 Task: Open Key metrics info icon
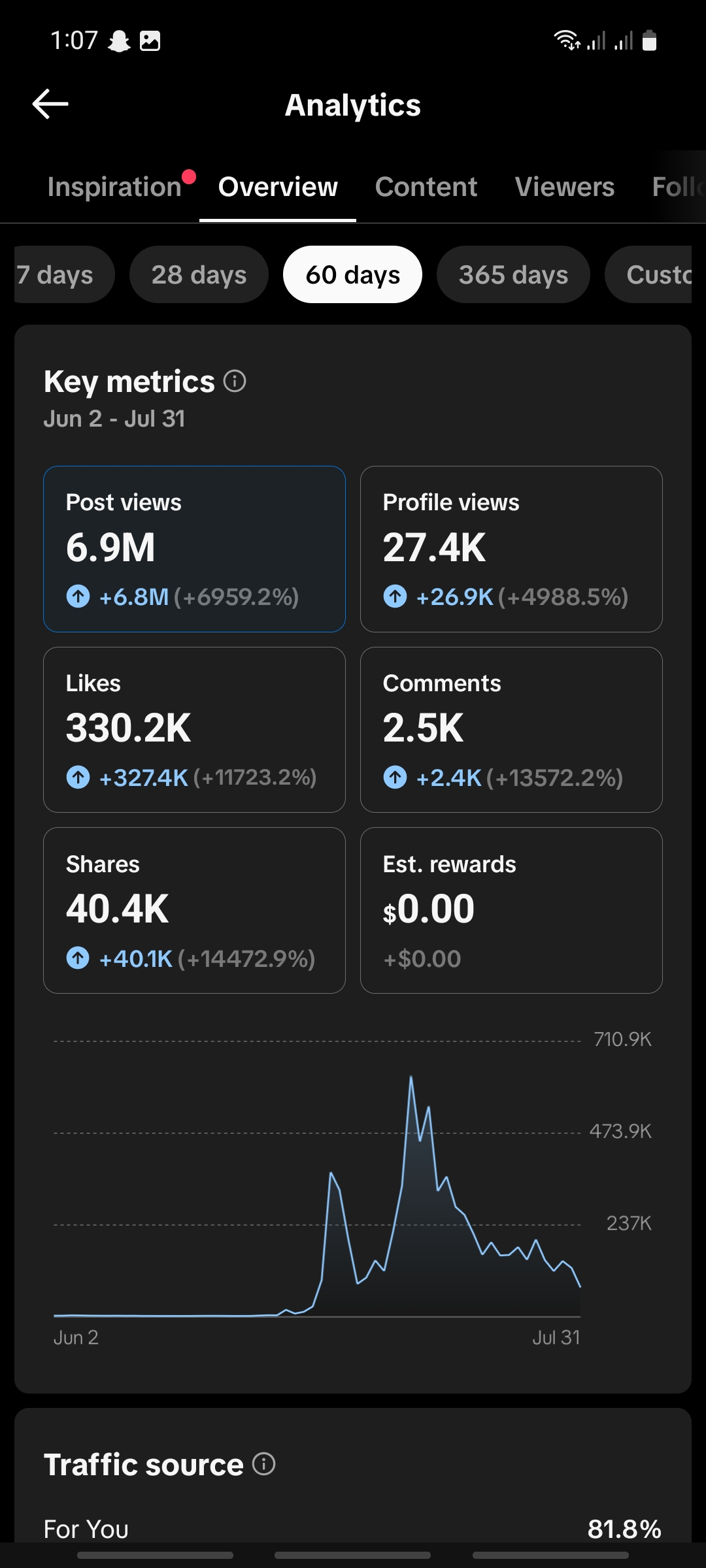pos(235,381)
